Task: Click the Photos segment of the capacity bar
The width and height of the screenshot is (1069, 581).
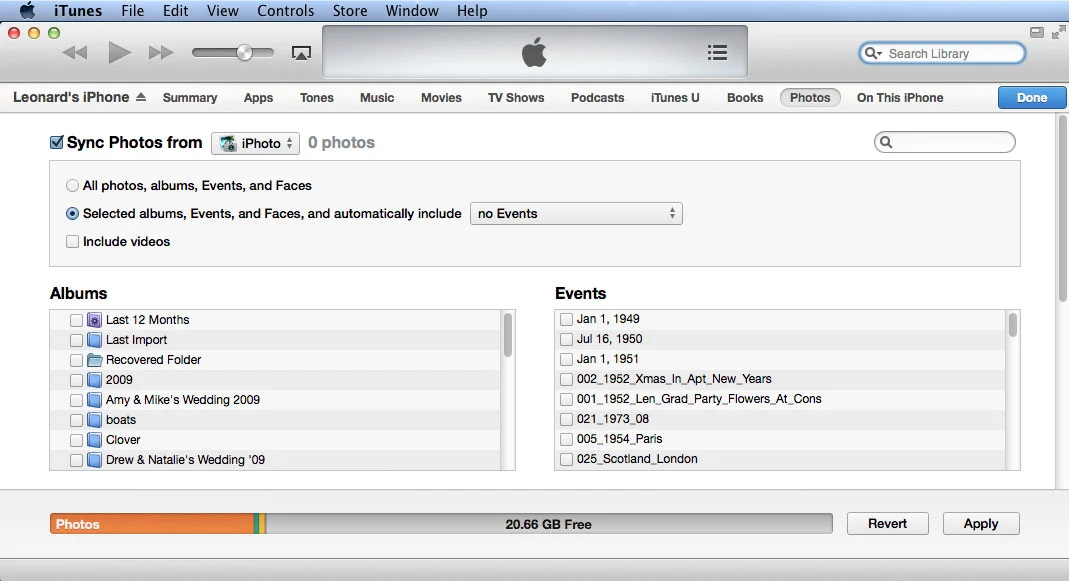Action: pos(151,524)
